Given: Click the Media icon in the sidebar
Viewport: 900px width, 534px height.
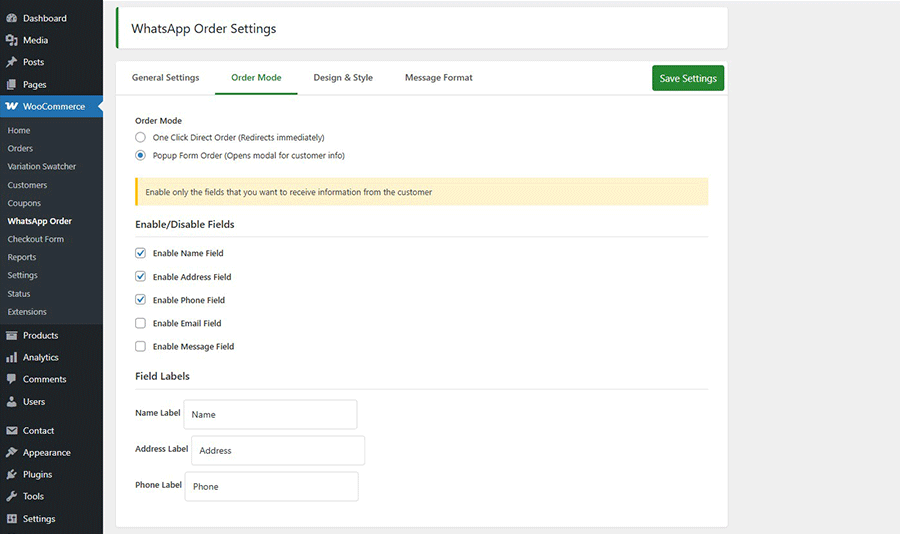Looking at the screenshot, I should [11, 40].
